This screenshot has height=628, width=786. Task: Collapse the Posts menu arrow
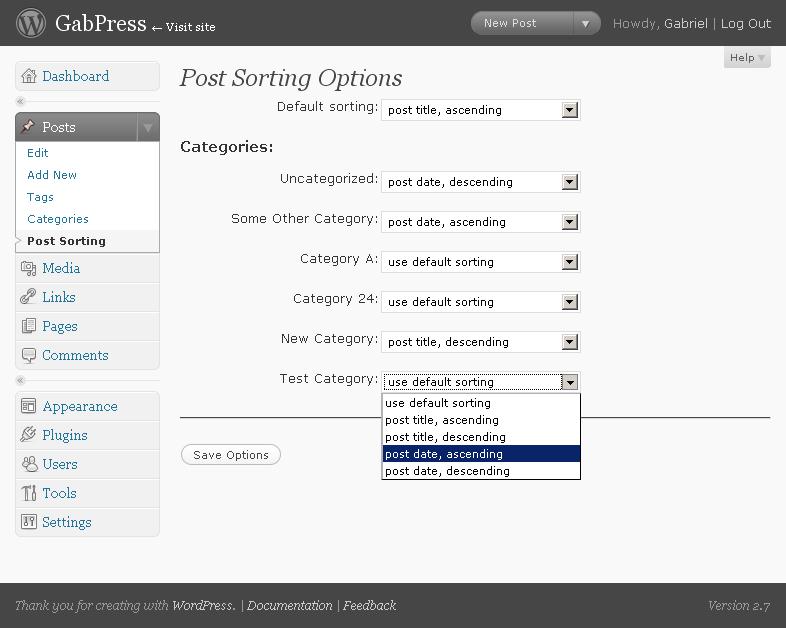tap(147, 127)
